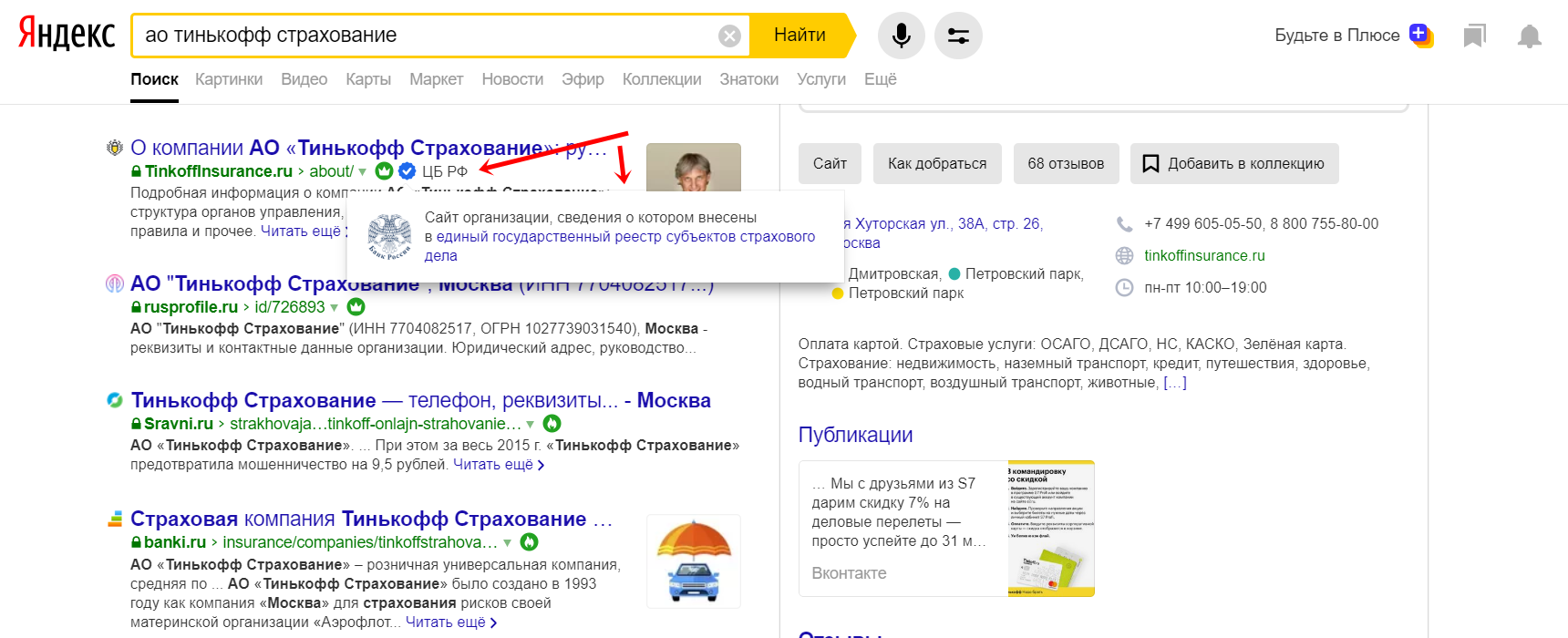Click the Sravni.ru result favicon

tap(115, 400)
